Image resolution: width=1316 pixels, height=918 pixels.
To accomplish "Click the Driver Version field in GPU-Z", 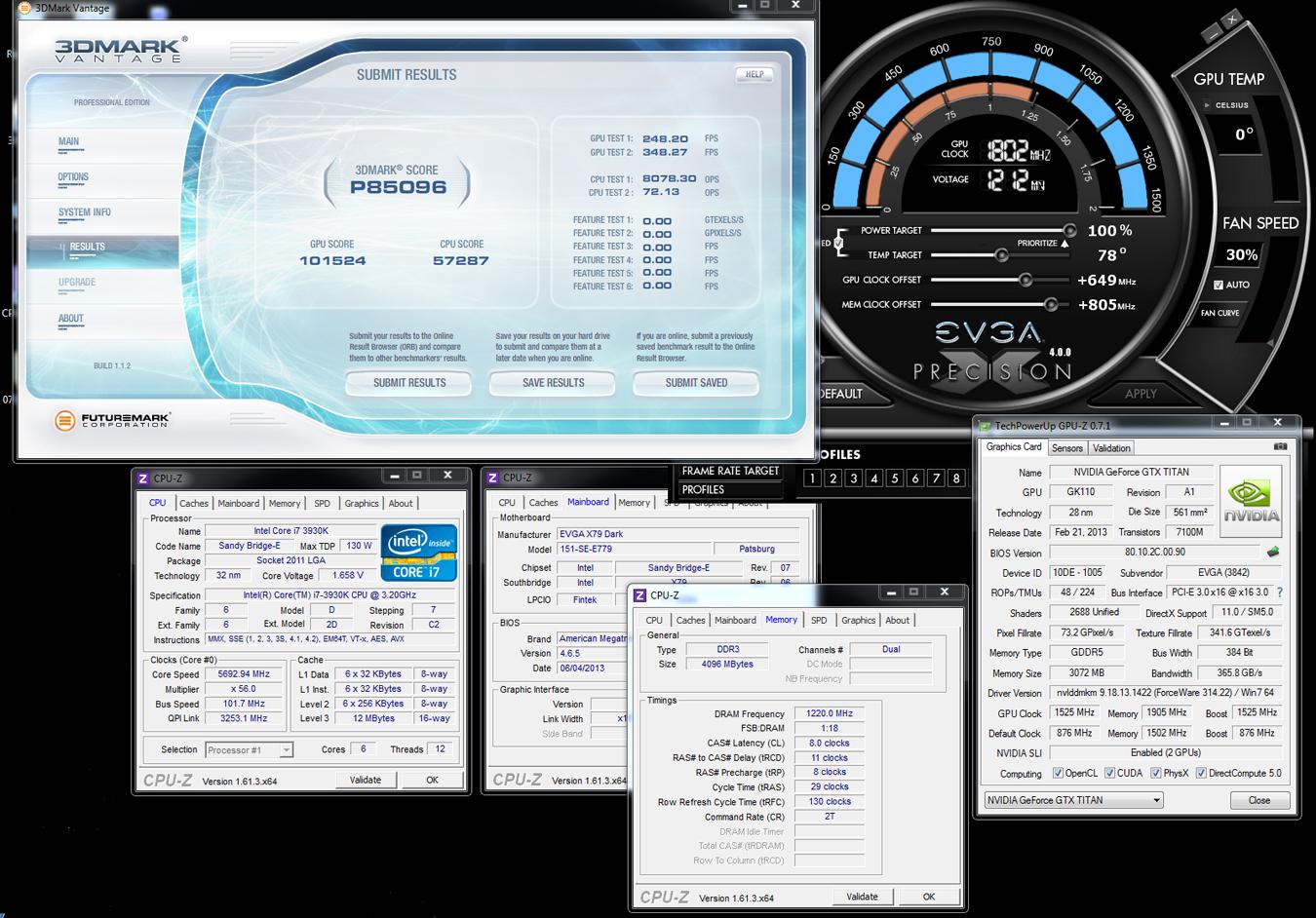I will [x=1164, y=693].
